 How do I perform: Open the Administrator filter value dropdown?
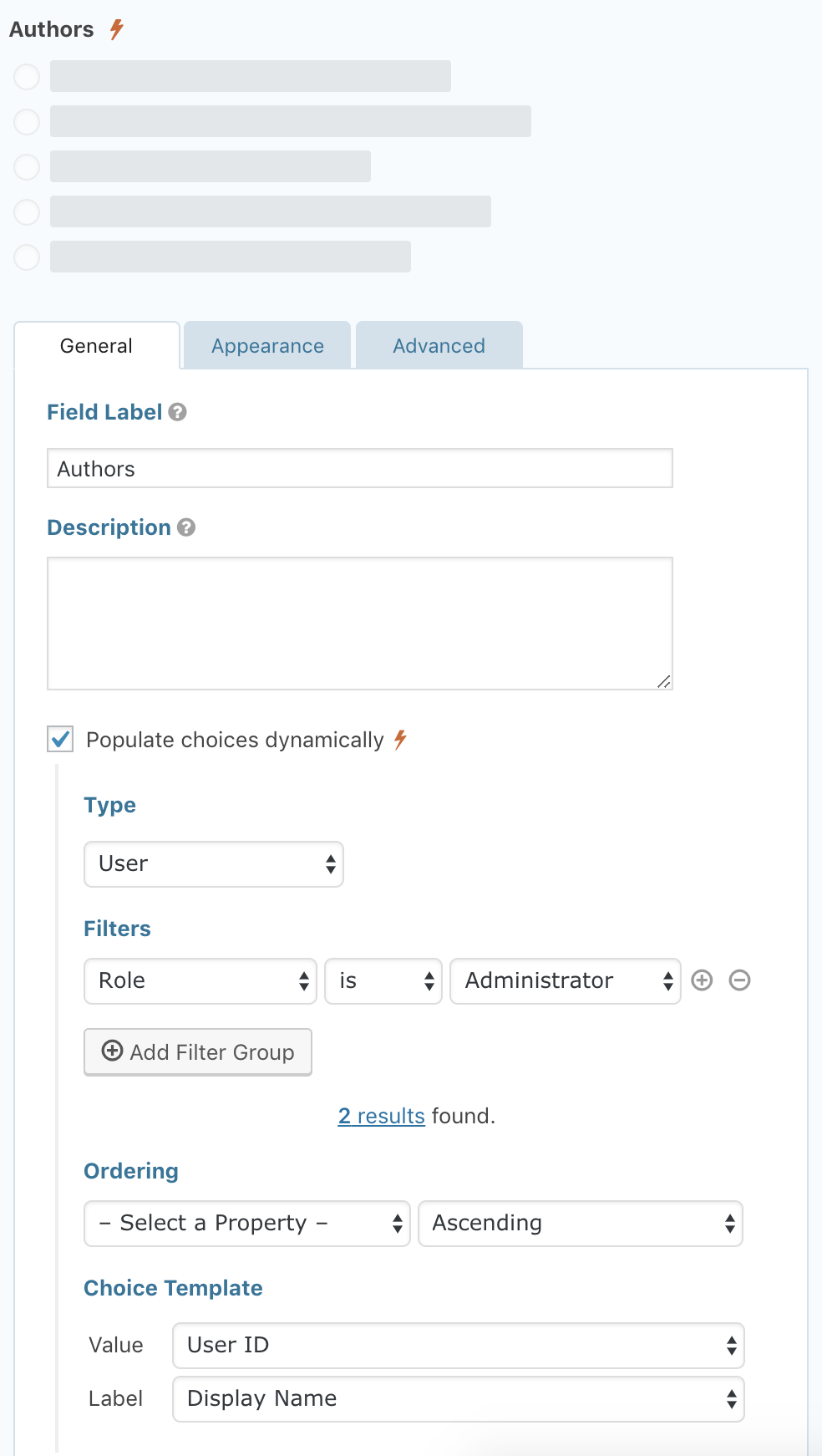pyautogui.click(x=566, y=981)
